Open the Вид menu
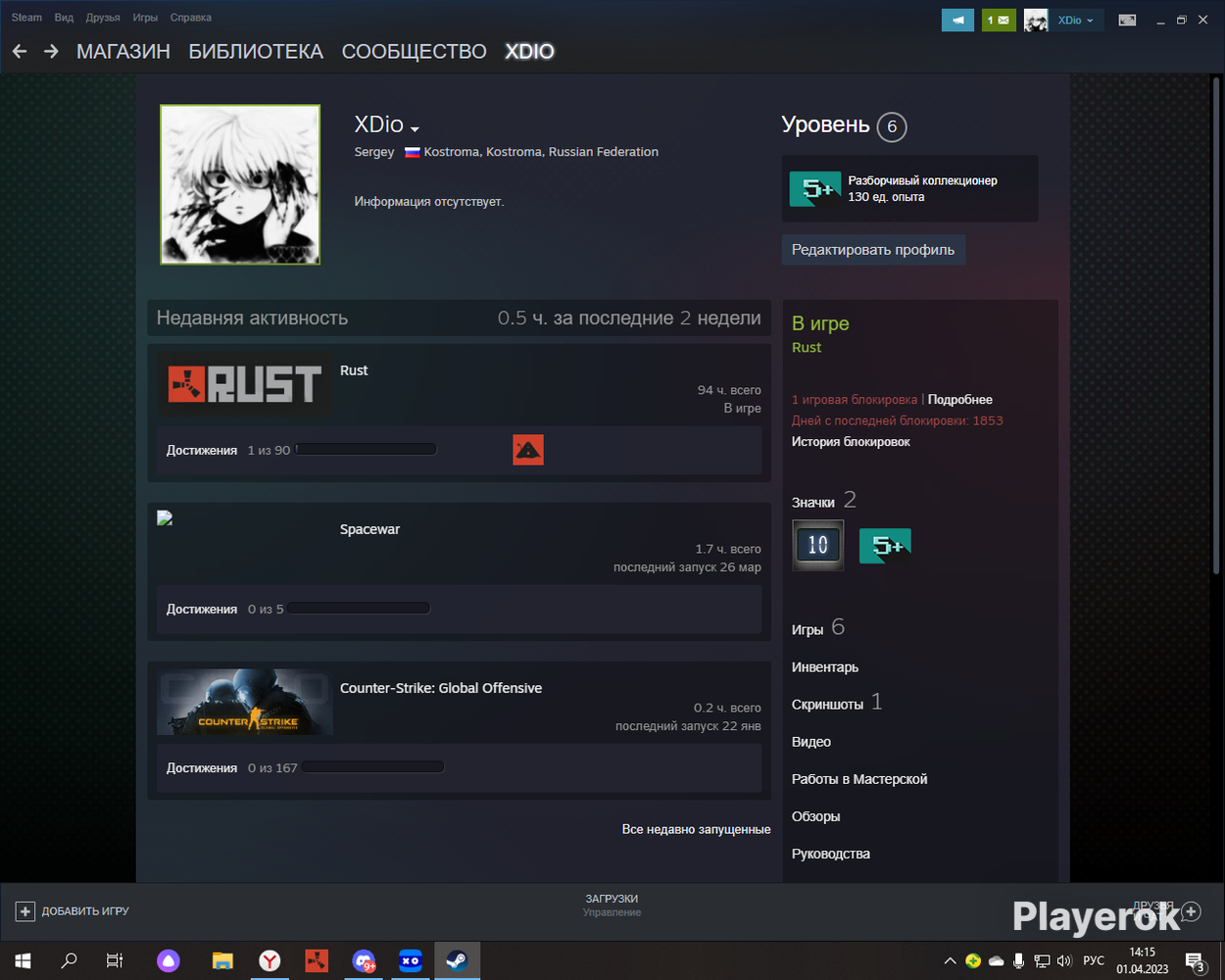The image size is (1225, 980). click(x=64, y=18)
